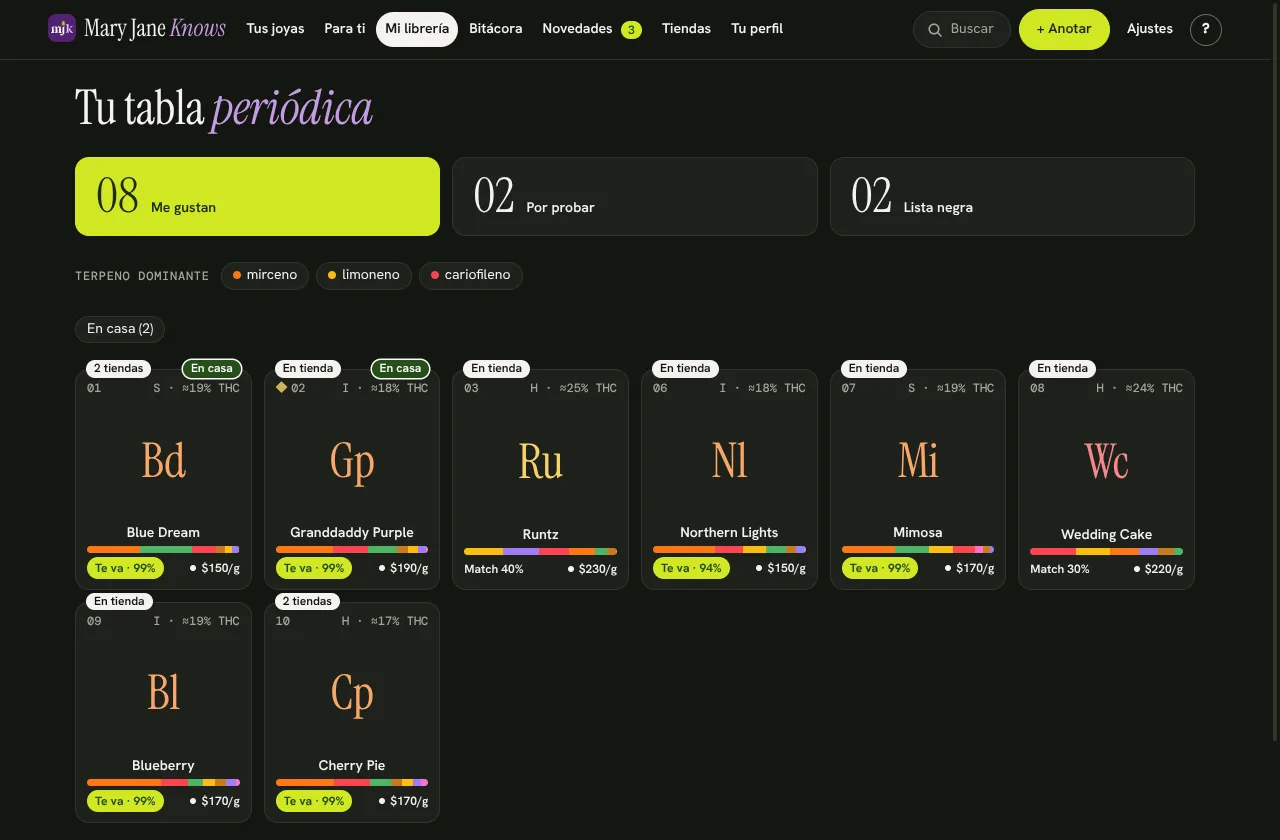Screen dimensions: 1280x840
Task: Toggle the limoneno terpene filter chip
Action: 364,275
